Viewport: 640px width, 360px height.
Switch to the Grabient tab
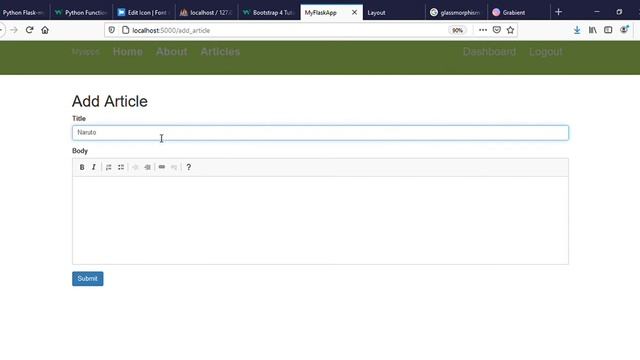point(518,13)
